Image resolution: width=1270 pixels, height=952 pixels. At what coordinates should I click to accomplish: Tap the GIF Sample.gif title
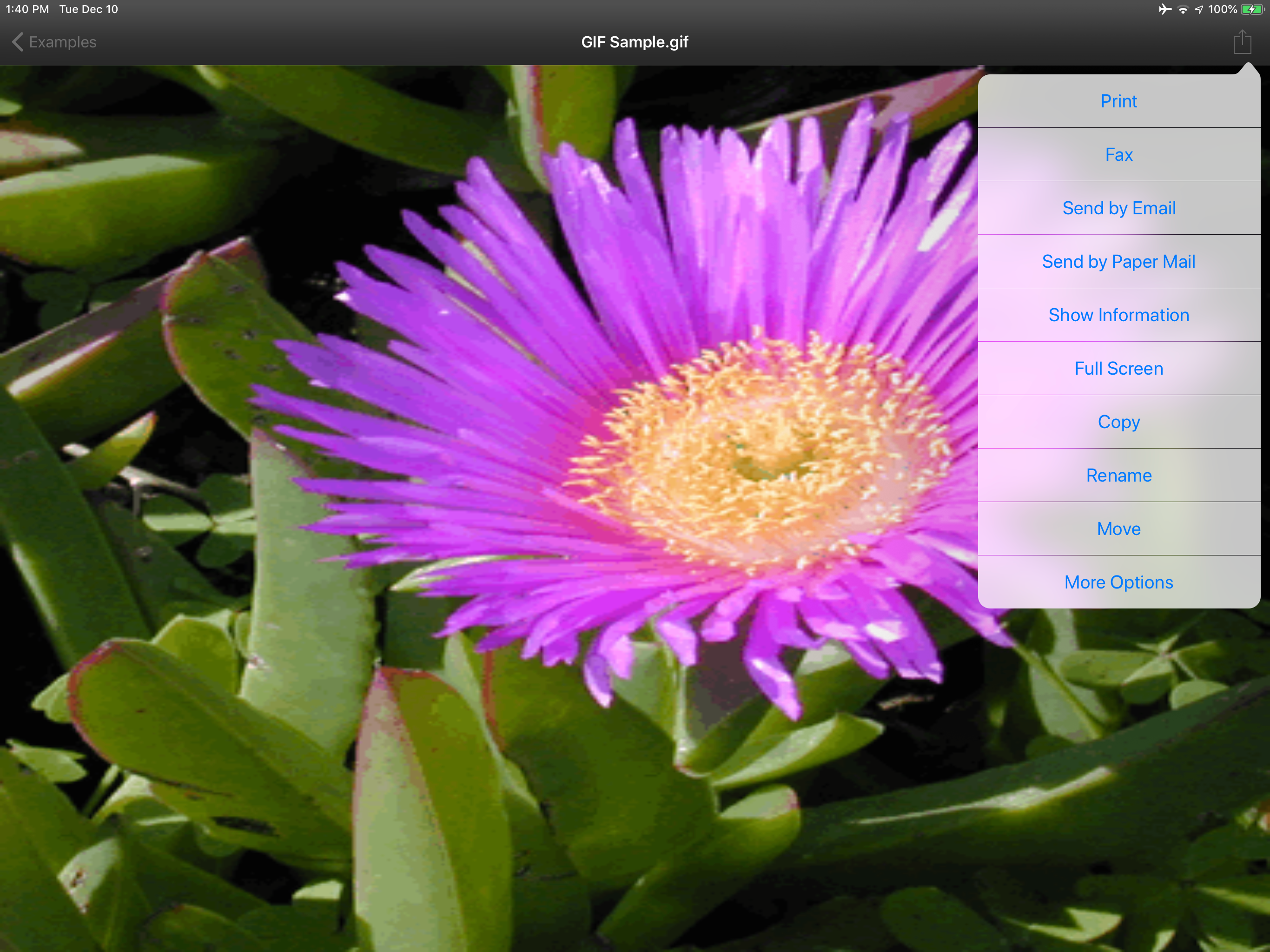click(635, 42)
